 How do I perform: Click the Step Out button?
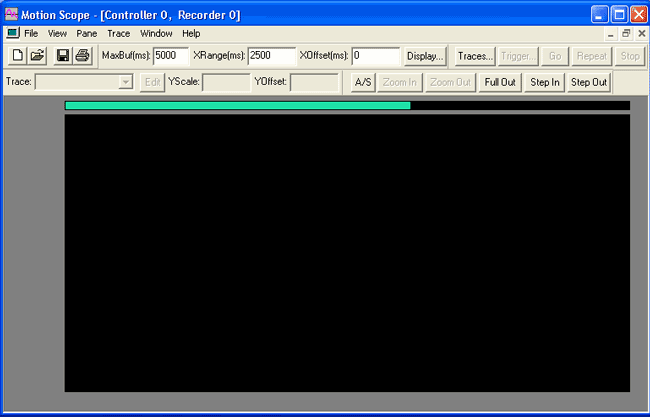(x=589, y=82)
